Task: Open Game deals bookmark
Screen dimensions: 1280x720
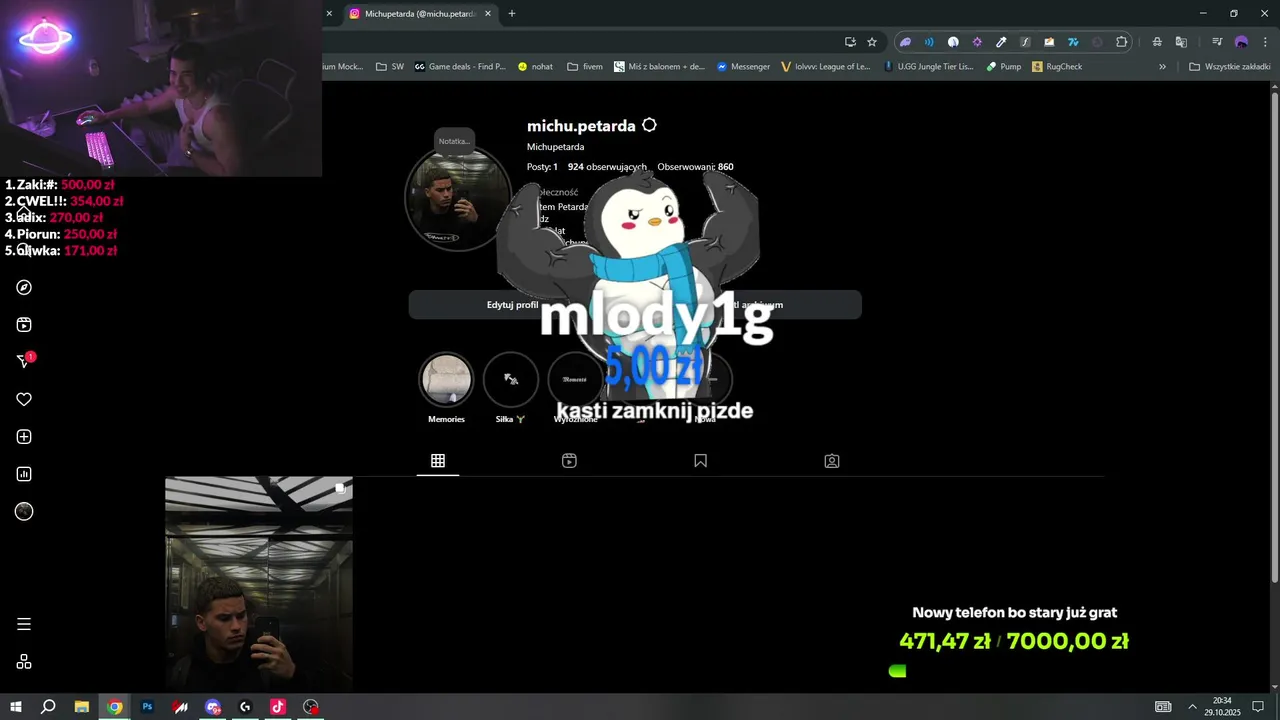Action: (460, 67)
